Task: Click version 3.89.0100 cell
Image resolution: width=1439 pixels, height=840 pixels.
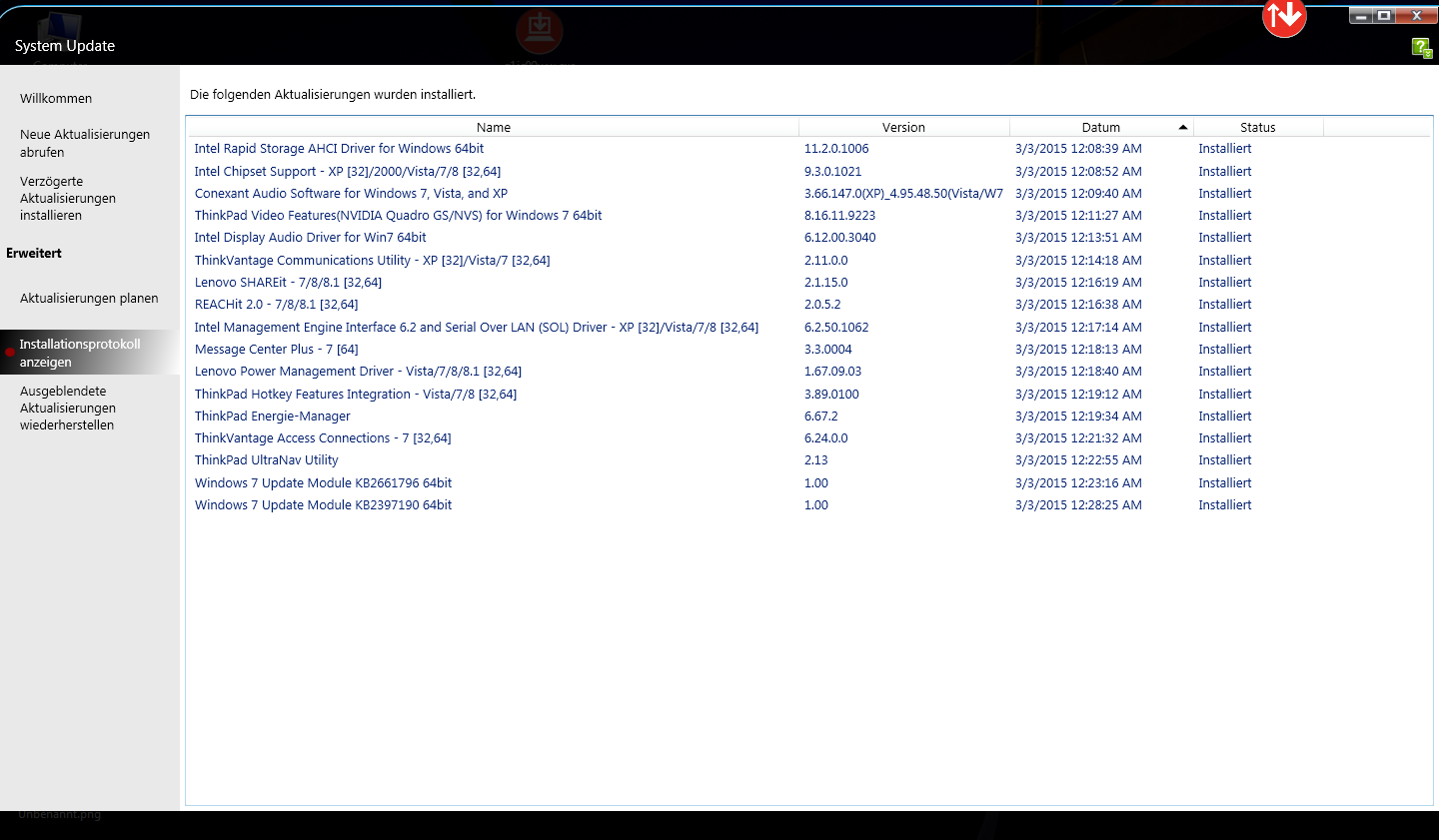Action: point(831,395)
